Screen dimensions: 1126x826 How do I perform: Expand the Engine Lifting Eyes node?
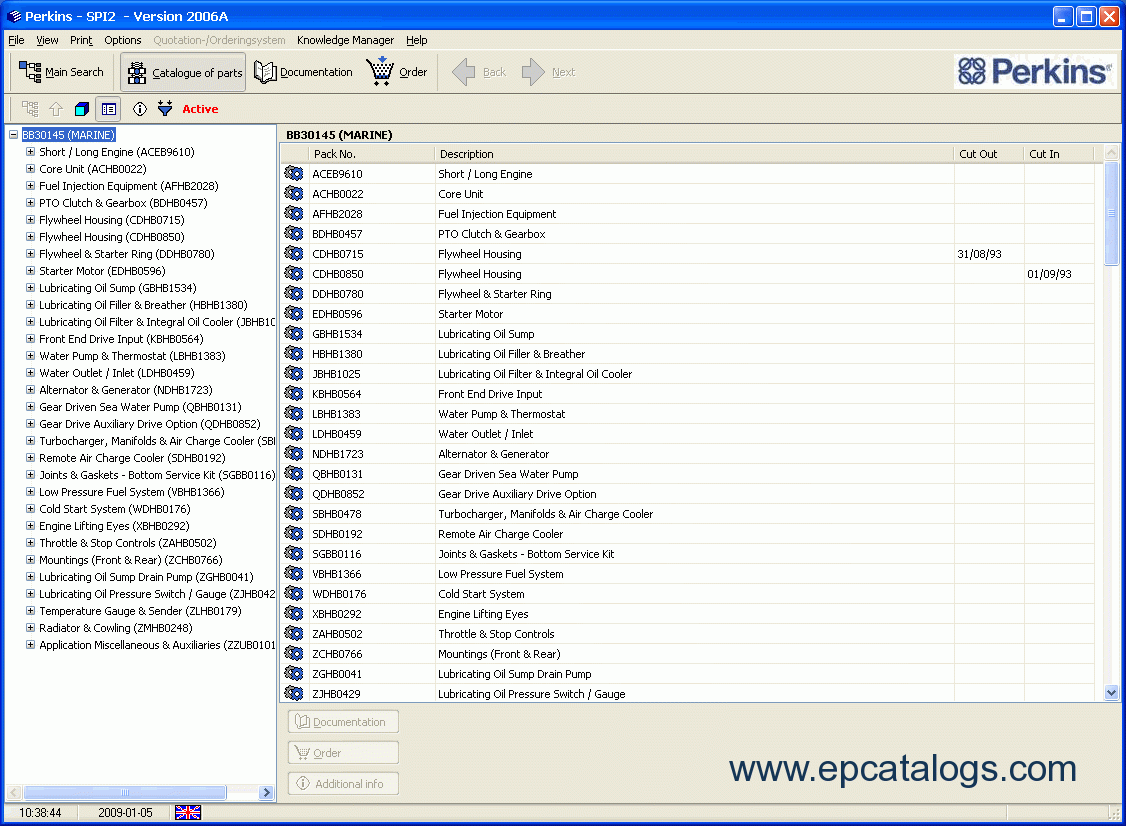click(x=30, y=526)
